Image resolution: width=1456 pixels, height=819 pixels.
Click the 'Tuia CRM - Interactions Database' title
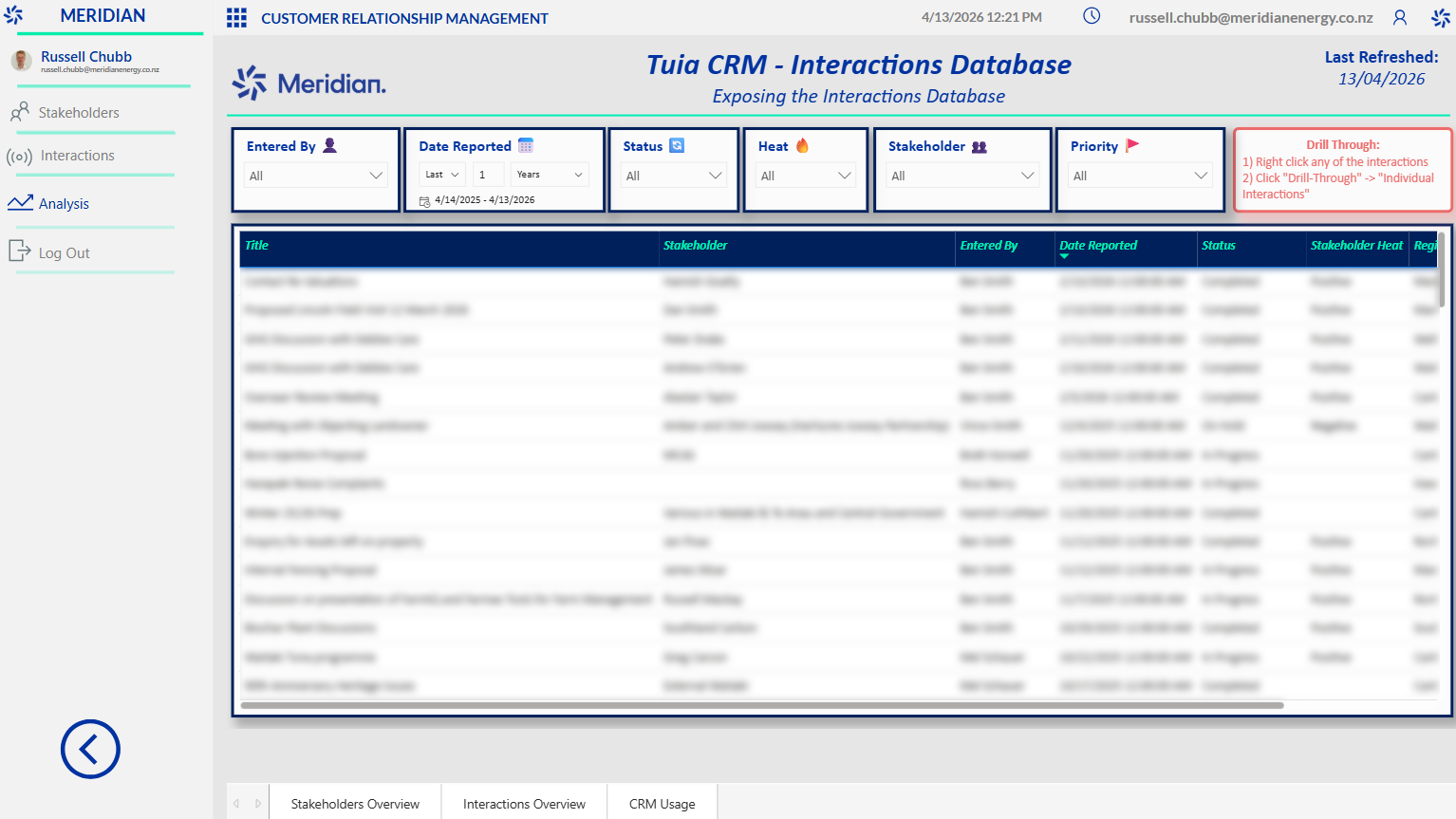859,65
